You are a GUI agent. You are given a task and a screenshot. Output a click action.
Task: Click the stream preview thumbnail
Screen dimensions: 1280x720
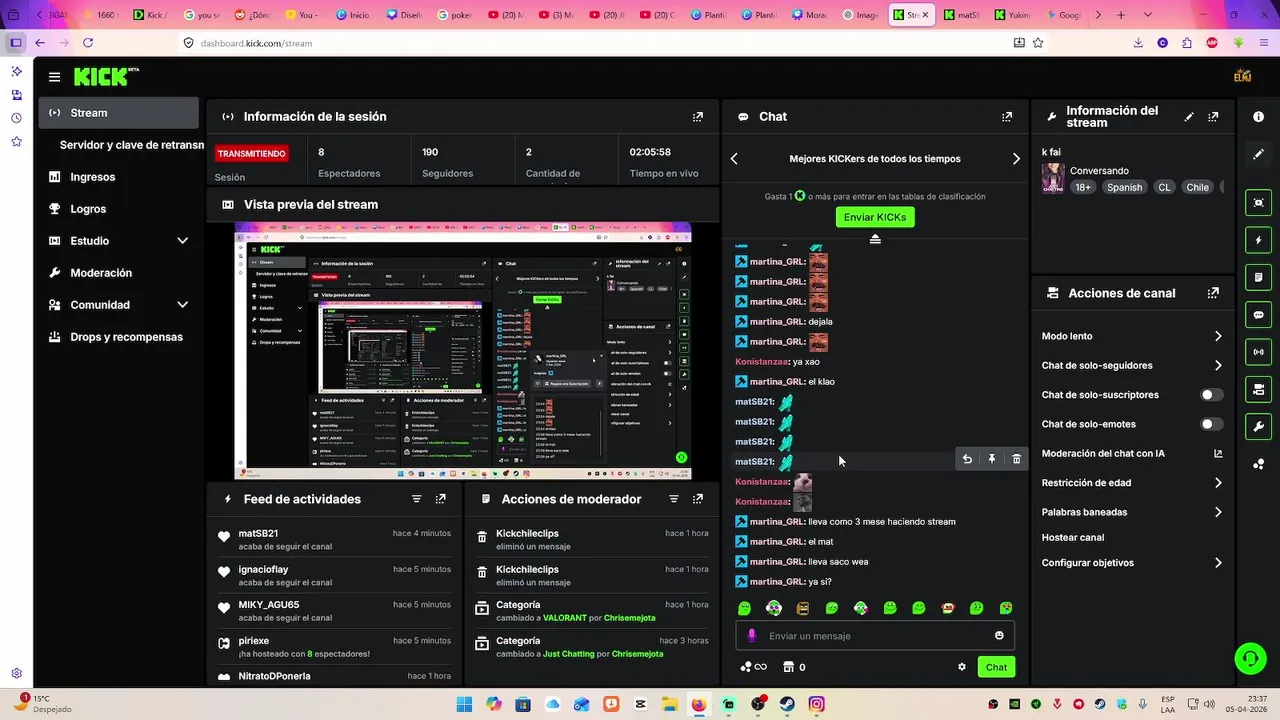click(x=463, y=351)
